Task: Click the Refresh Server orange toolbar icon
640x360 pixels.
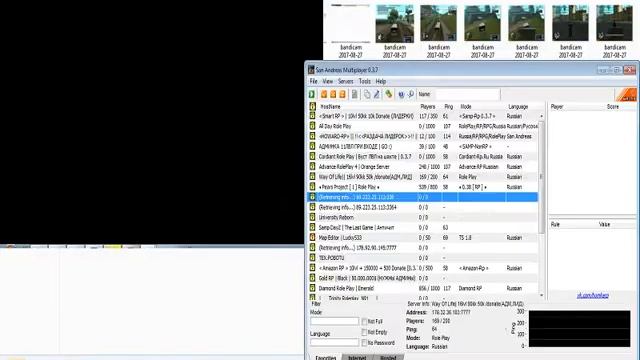Action: (x=342, y=94)
